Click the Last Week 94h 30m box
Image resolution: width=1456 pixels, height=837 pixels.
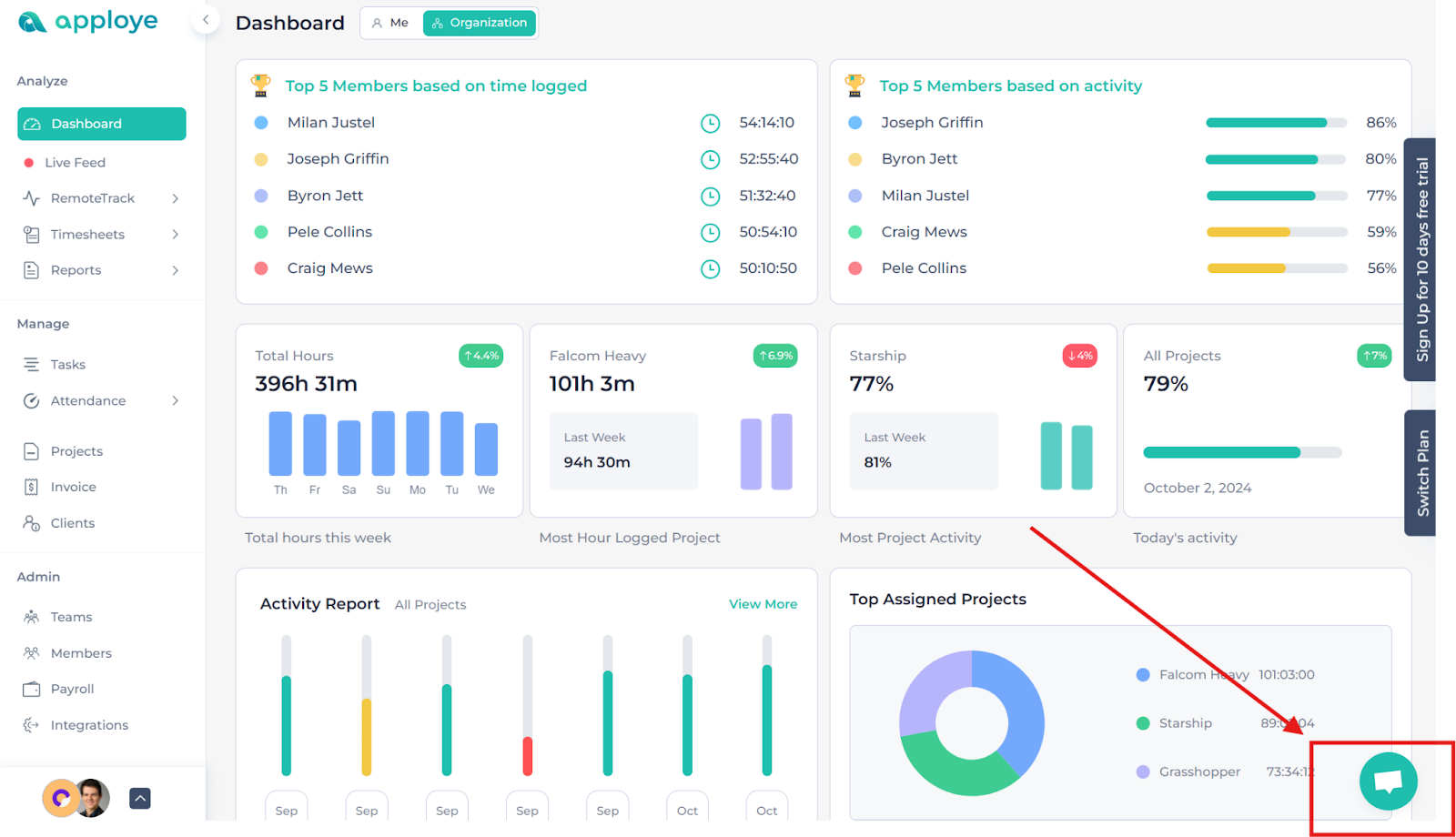click(x=623, y=451)
